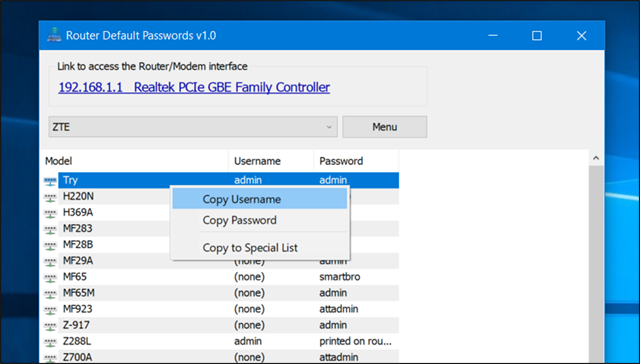Select the router icon beside the Try row
640x364 pixels.
point(50,181)
